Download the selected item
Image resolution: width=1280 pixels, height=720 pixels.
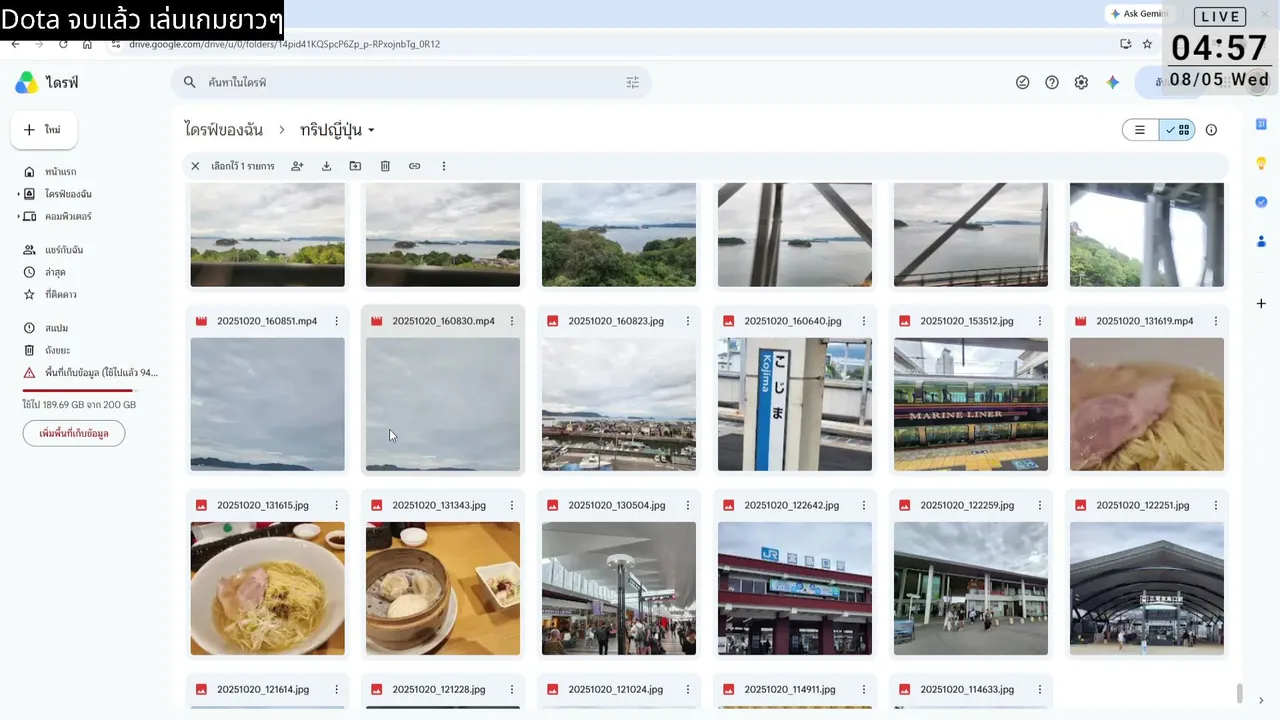click(x=326, y=166)
